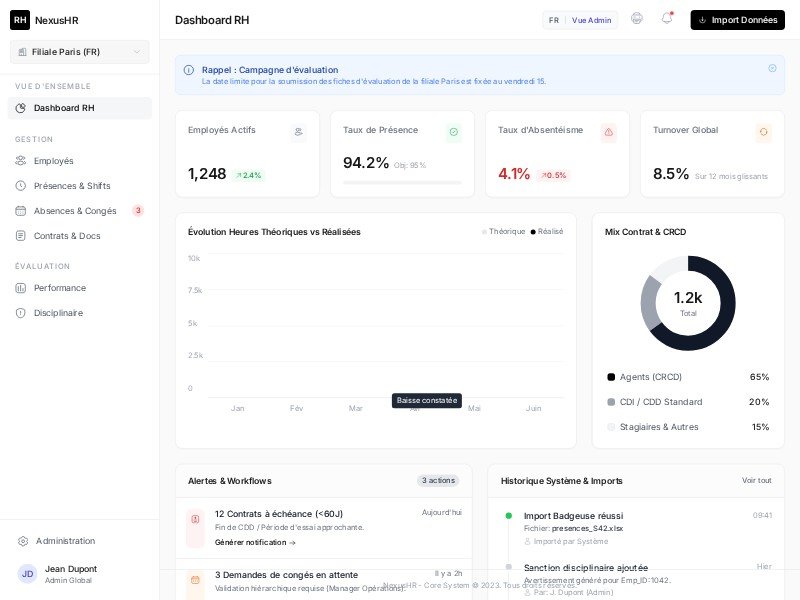Go to Absences & Congés section

tap(75, 211)
